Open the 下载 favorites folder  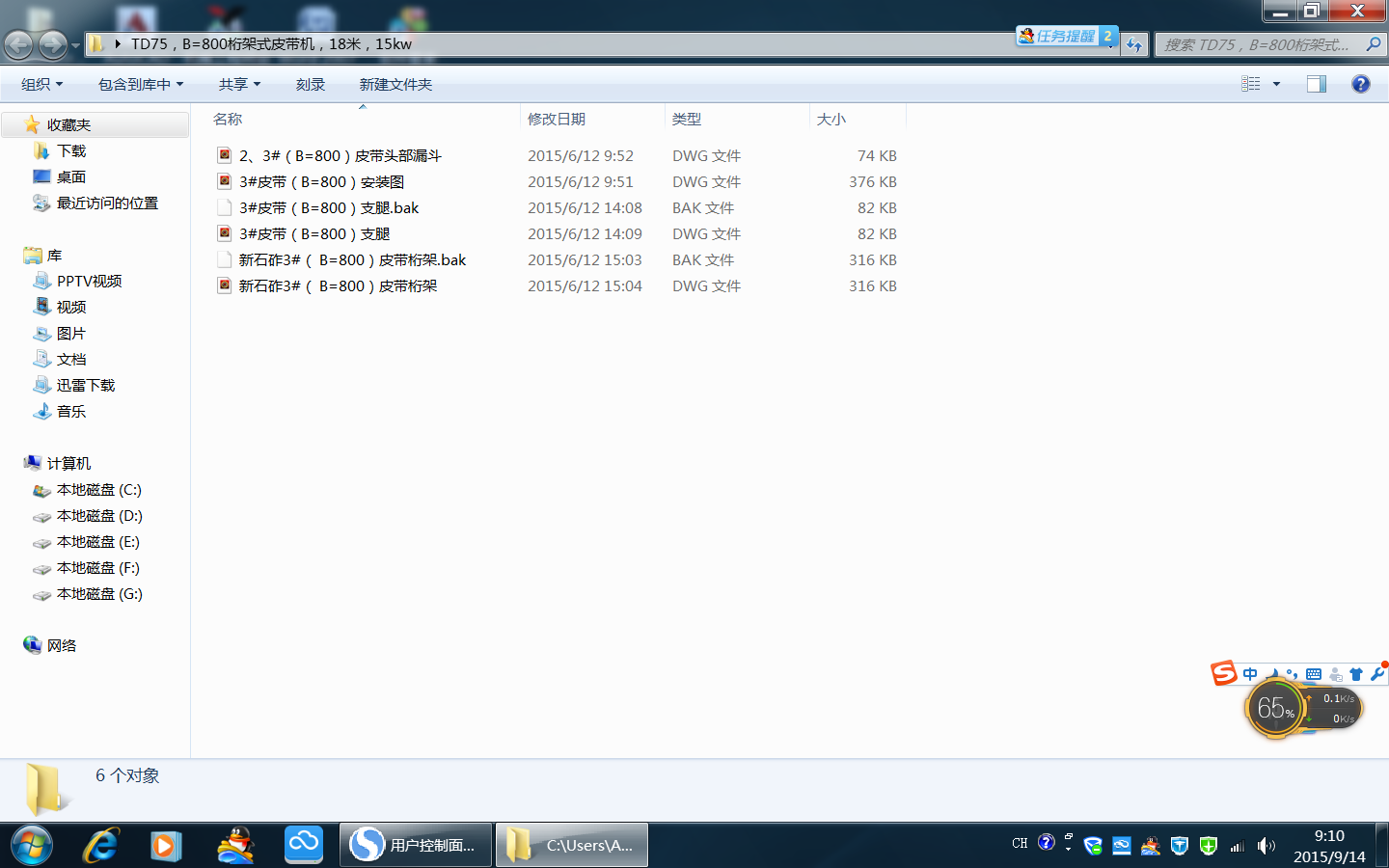coord(70,150)
